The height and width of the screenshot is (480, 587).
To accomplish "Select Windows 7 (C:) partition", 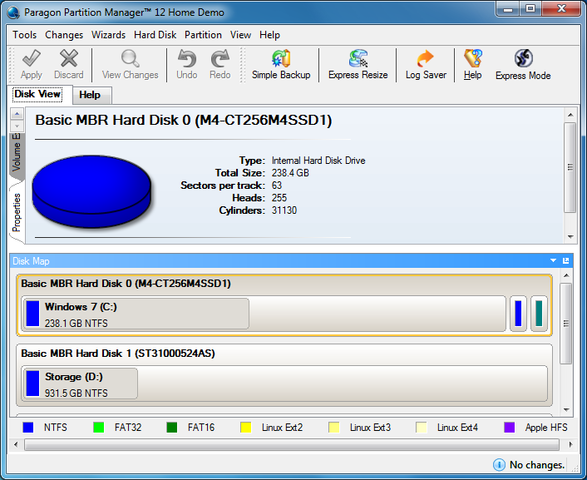I will click(x=264, y=314).
